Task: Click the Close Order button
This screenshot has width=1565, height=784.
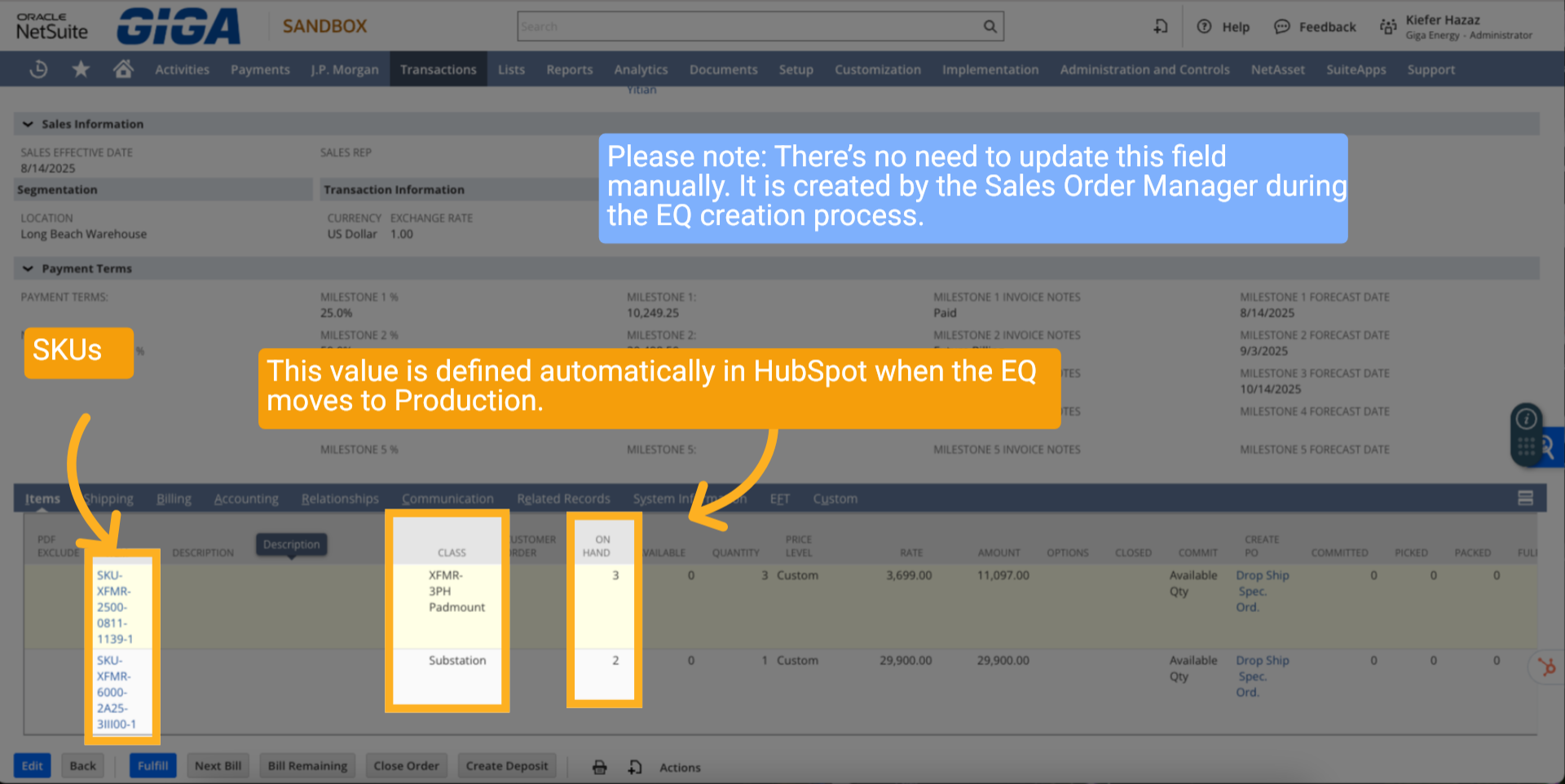Action: 406,766
